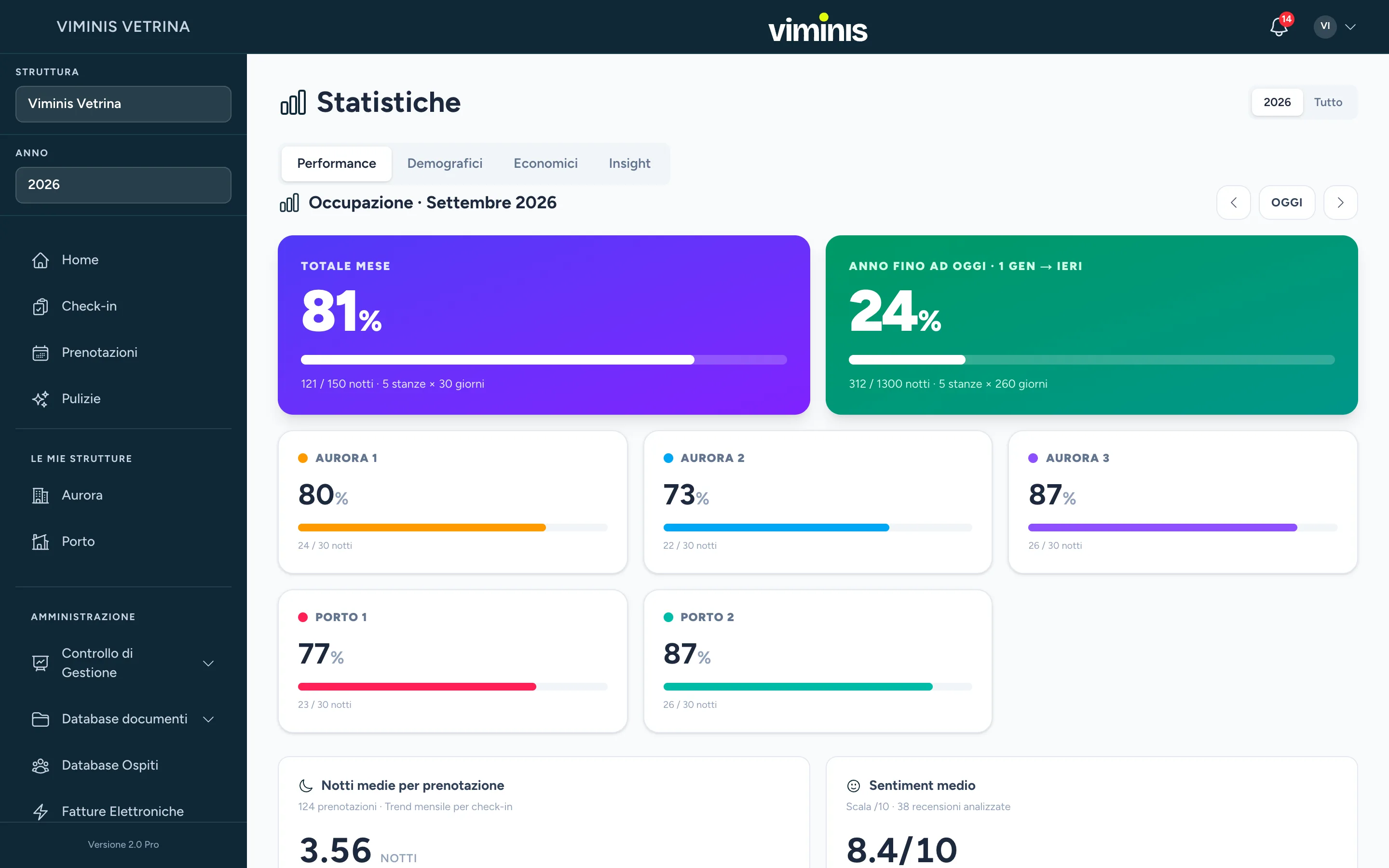This screenshot has height=868, width=1389.
Task: Open the Anno 2026 selector
Action: [x=123, y=185]
